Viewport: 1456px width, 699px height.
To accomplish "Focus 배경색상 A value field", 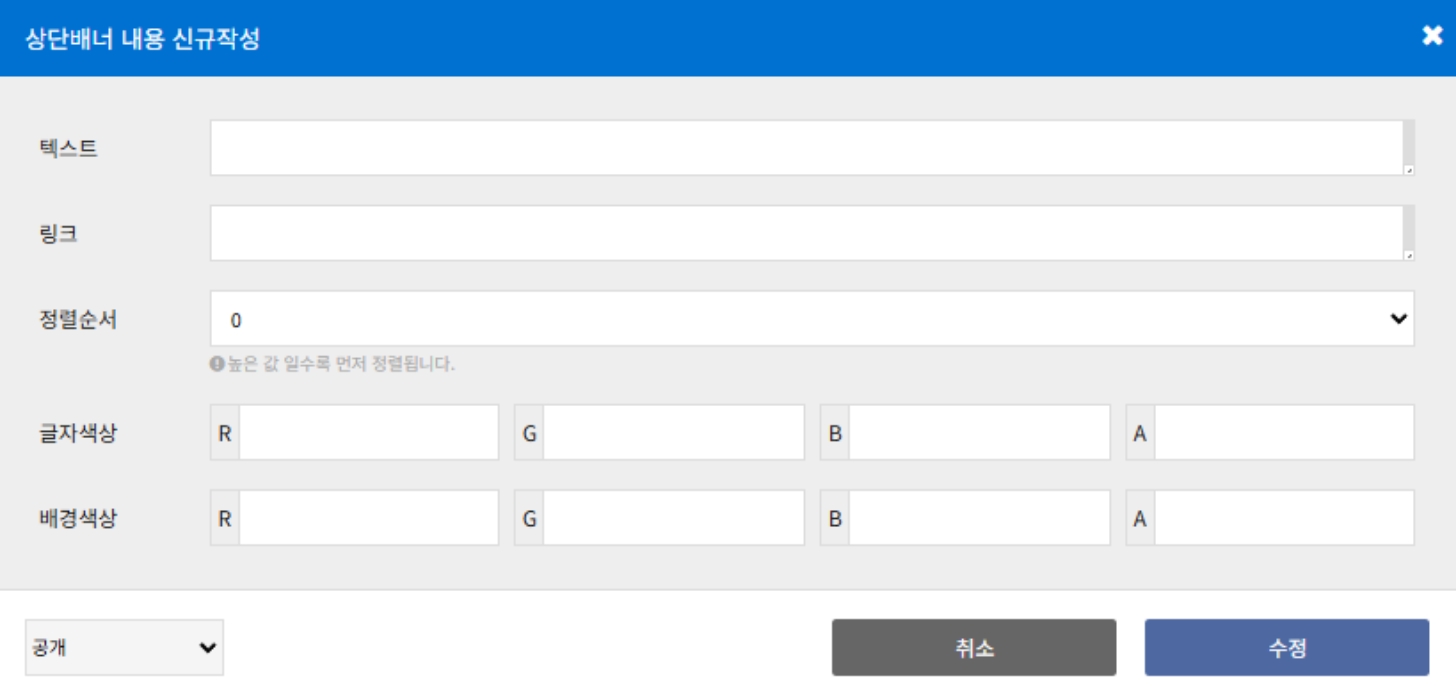I will [x=1284, y=518].
